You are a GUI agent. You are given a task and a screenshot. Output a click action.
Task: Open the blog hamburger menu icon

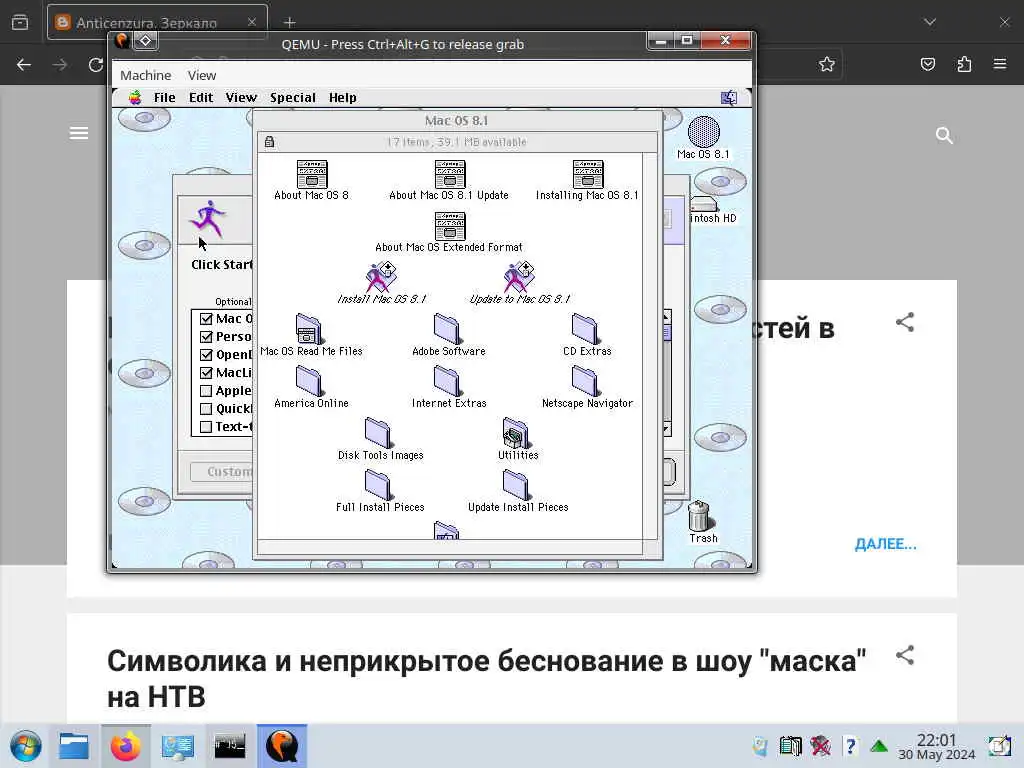[x=79, y=133]
